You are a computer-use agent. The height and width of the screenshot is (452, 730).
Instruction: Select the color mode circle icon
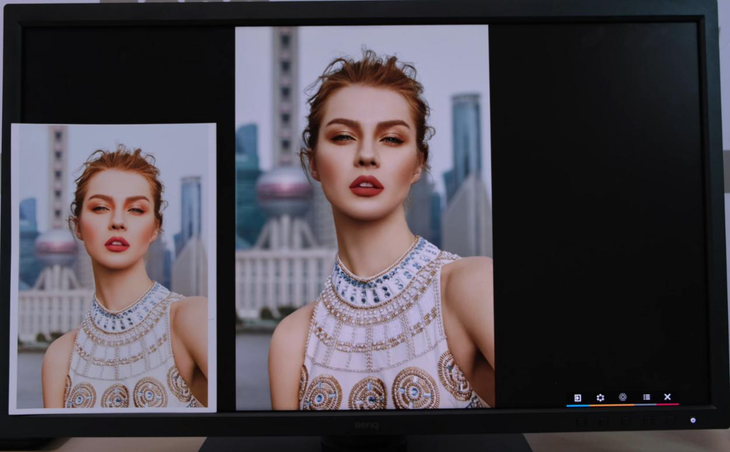(622, 397)
